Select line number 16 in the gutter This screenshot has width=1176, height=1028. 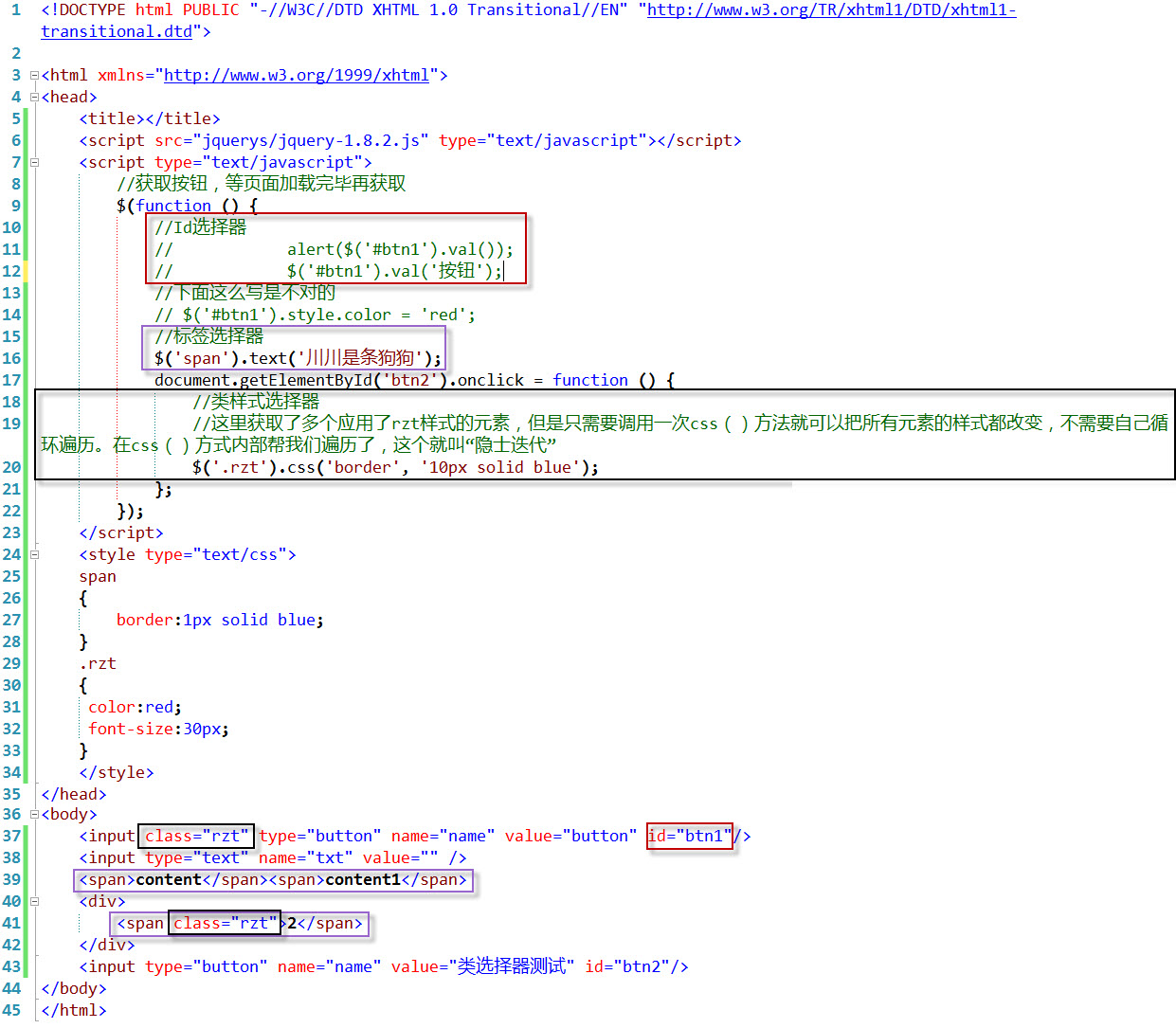(x=11, y=358)
